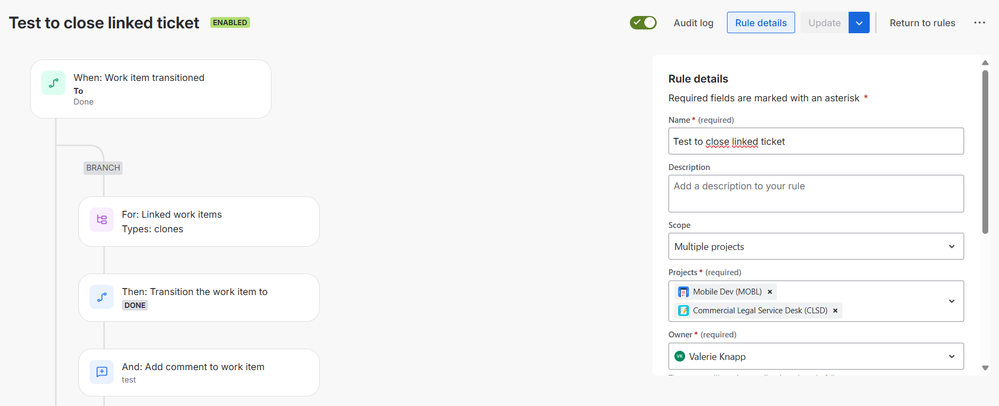
Task: Expand the Projects dropdown chevron
Action: (950, 301)
